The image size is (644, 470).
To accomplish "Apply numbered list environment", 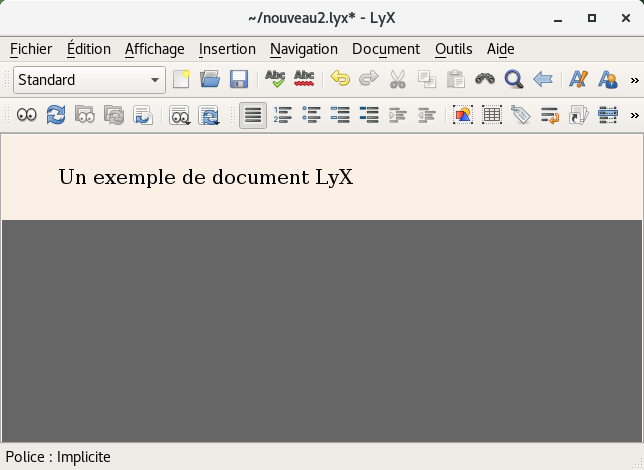I will click(283, 115).
